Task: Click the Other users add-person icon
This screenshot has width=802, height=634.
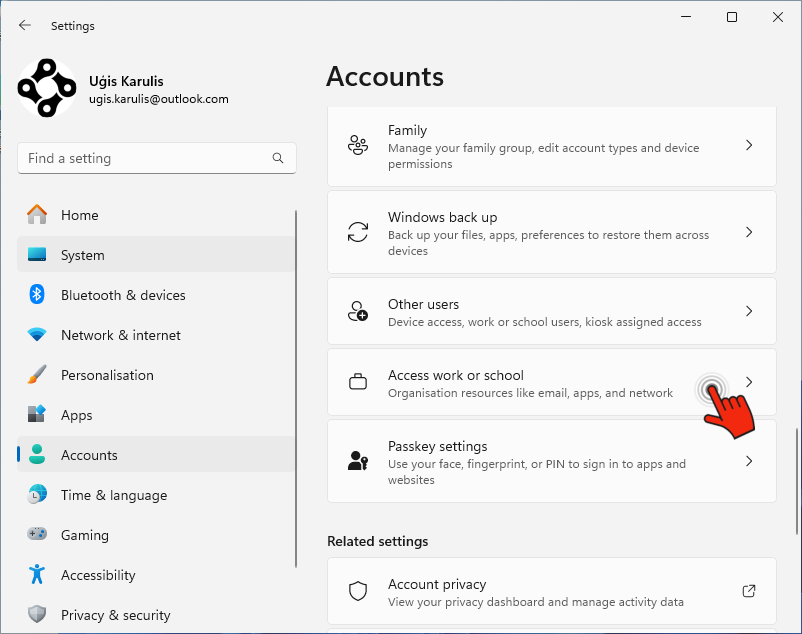Action: coord(358,311)
